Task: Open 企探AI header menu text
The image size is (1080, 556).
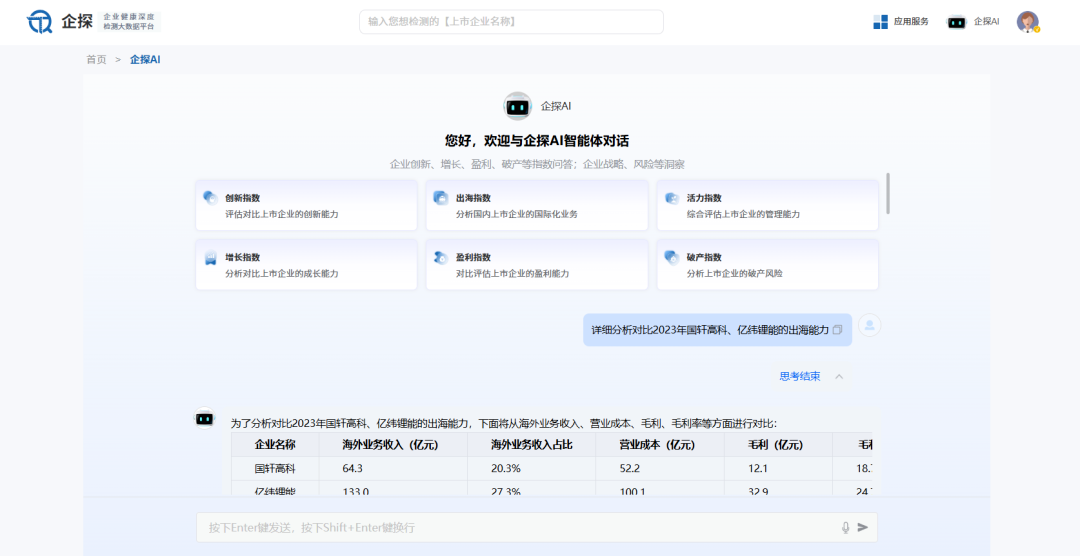Action: pos(986,22)
